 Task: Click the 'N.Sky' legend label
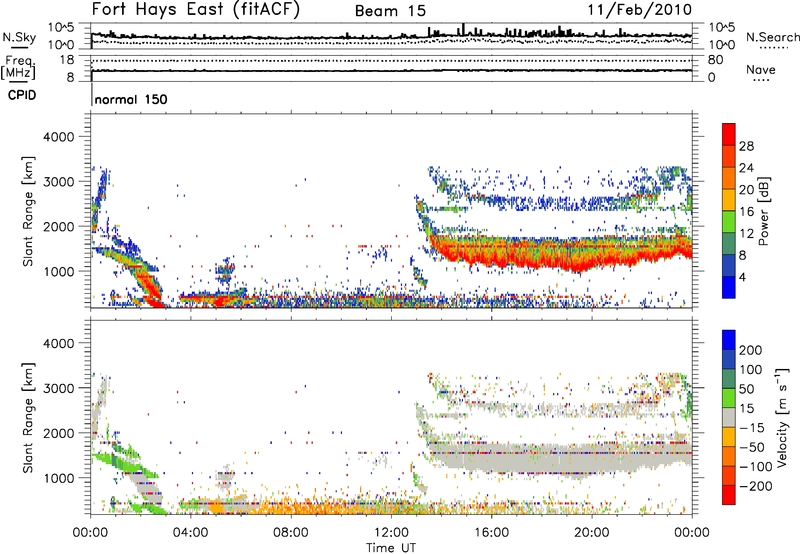[19, 37]
